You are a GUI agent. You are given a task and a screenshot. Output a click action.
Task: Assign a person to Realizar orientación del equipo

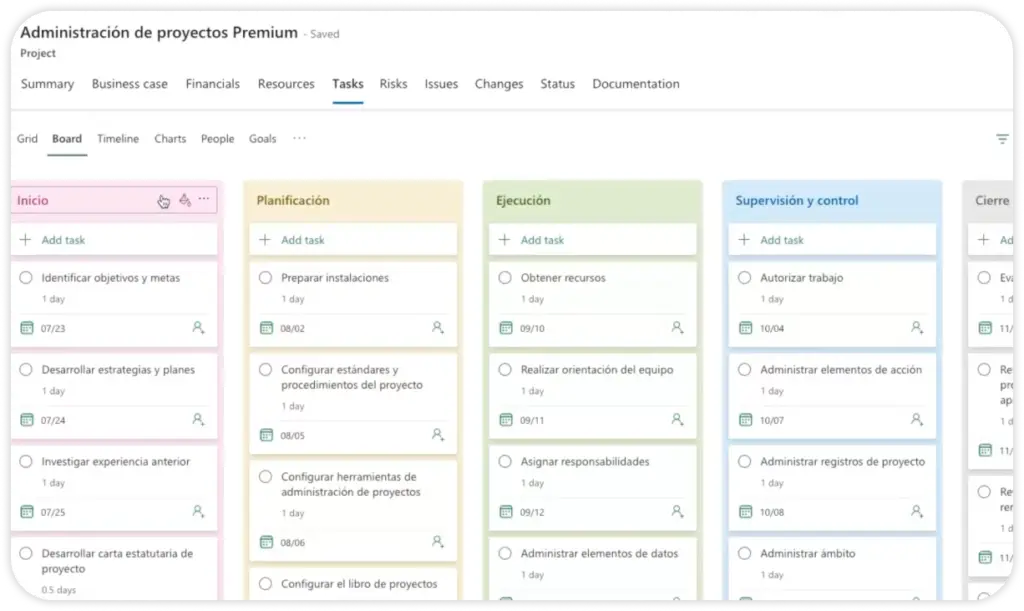click(678, 420)
